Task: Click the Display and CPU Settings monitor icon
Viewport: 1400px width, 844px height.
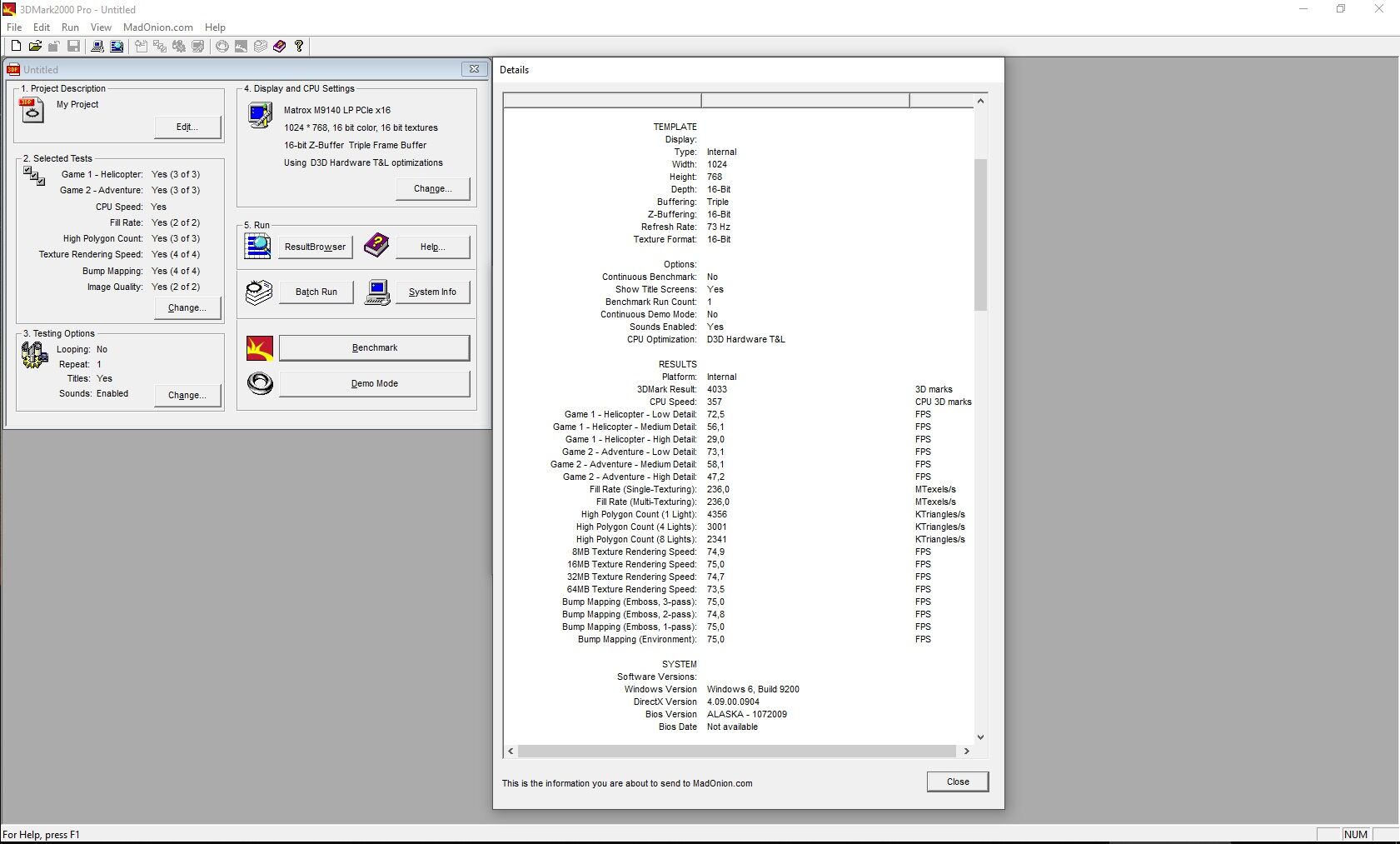Action: (261, 115)
